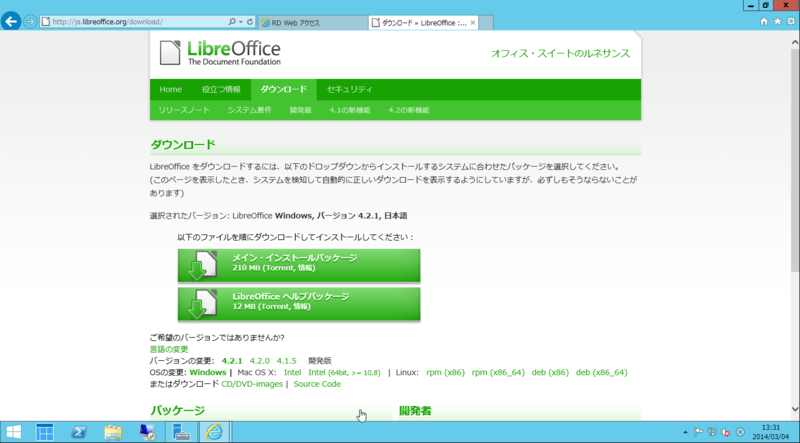Choose Linux deb (x86_64) link
The image size is (800, 443).
(x=602, y=373)
